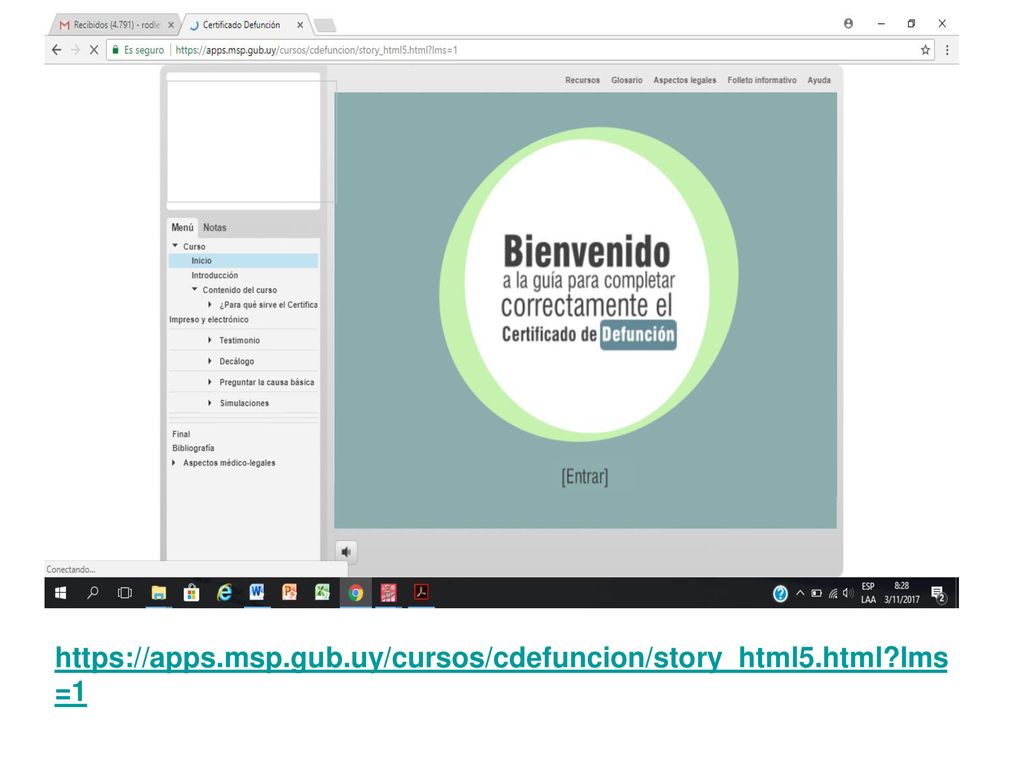Open the red app beside Chrome in taskbar
Image resolution: width=1024 pixels, height=768 pixels.
pyautogui.click(x=389, y=592)
